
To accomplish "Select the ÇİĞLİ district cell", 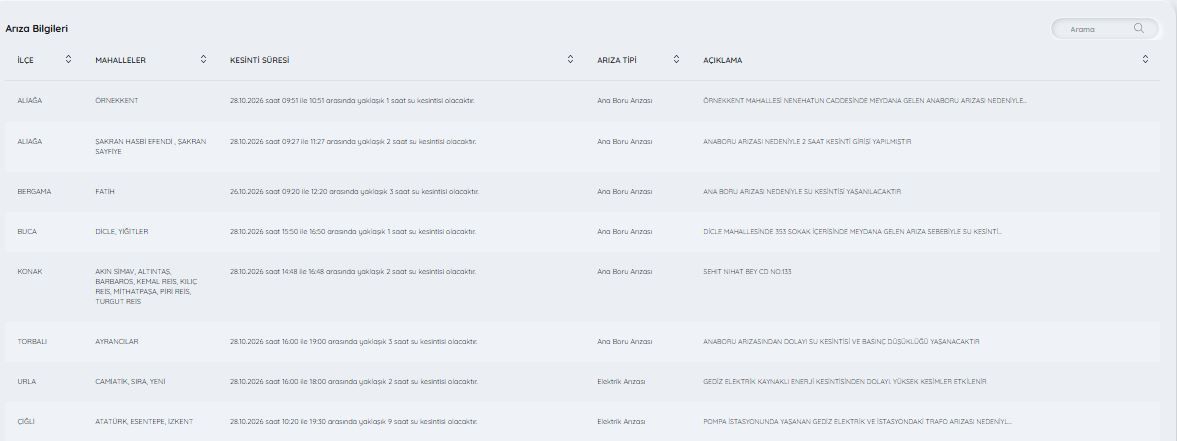I will coord(26,422).
